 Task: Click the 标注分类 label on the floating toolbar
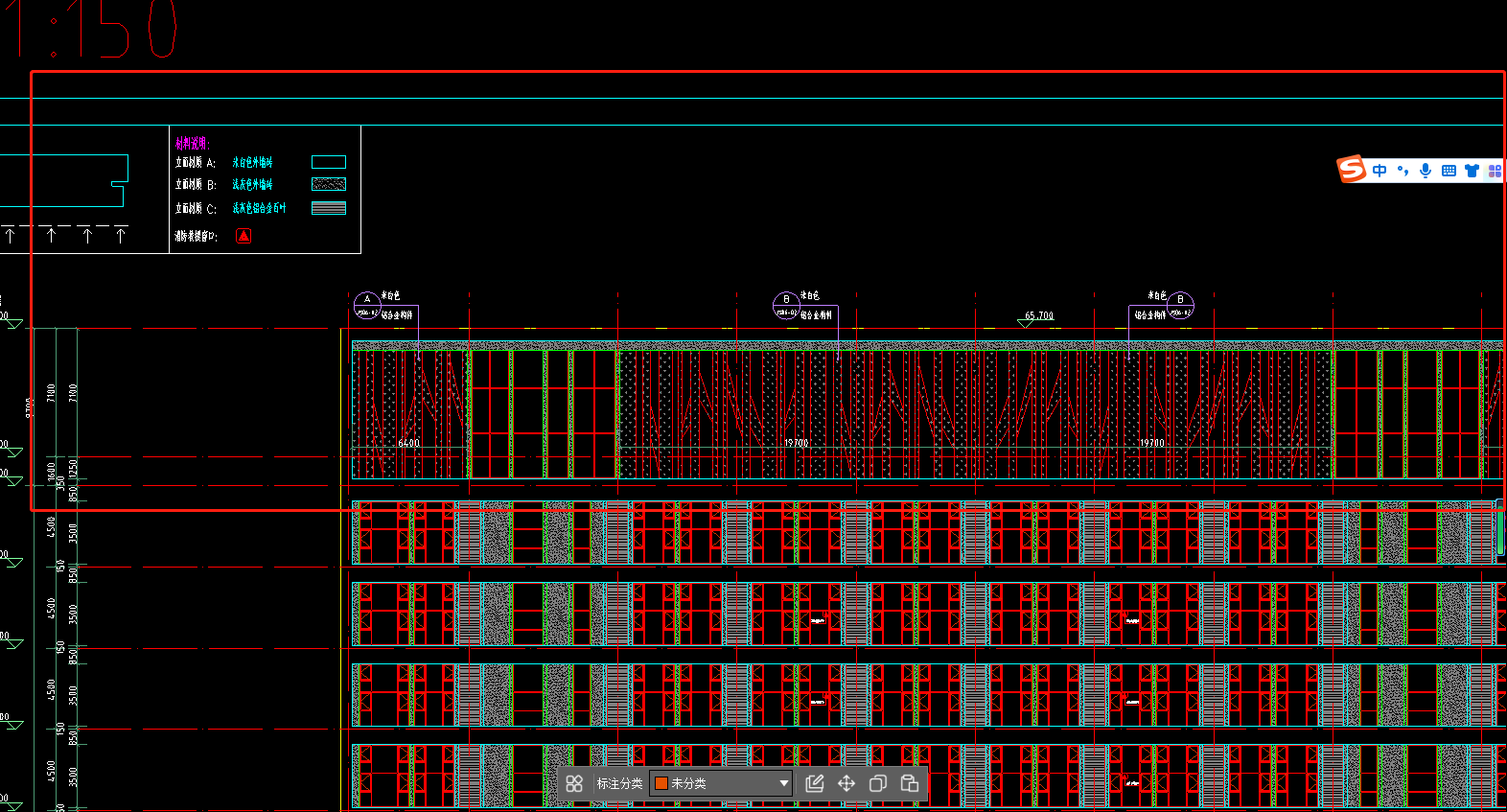pyautogui.click(x=619, y=783)
